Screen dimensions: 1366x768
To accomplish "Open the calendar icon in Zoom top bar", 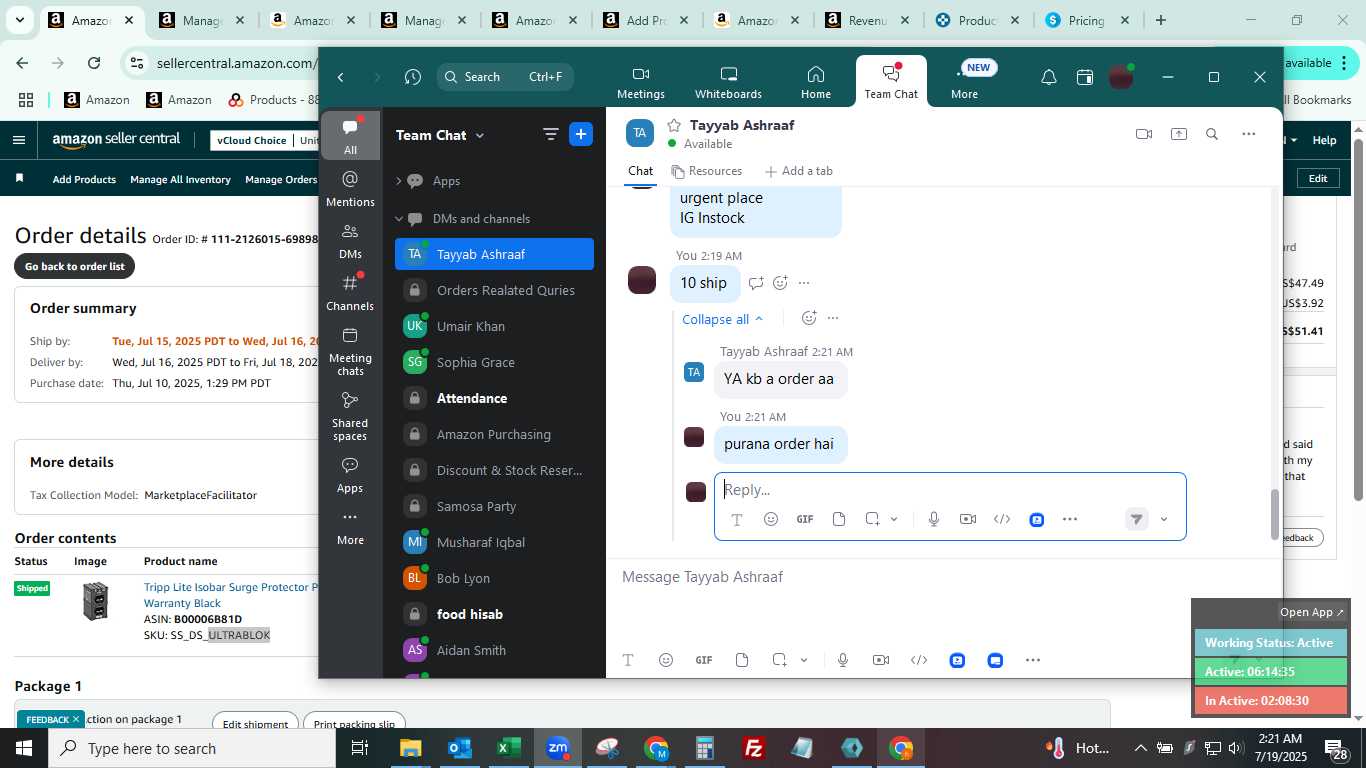I will tap(1085, 77).
